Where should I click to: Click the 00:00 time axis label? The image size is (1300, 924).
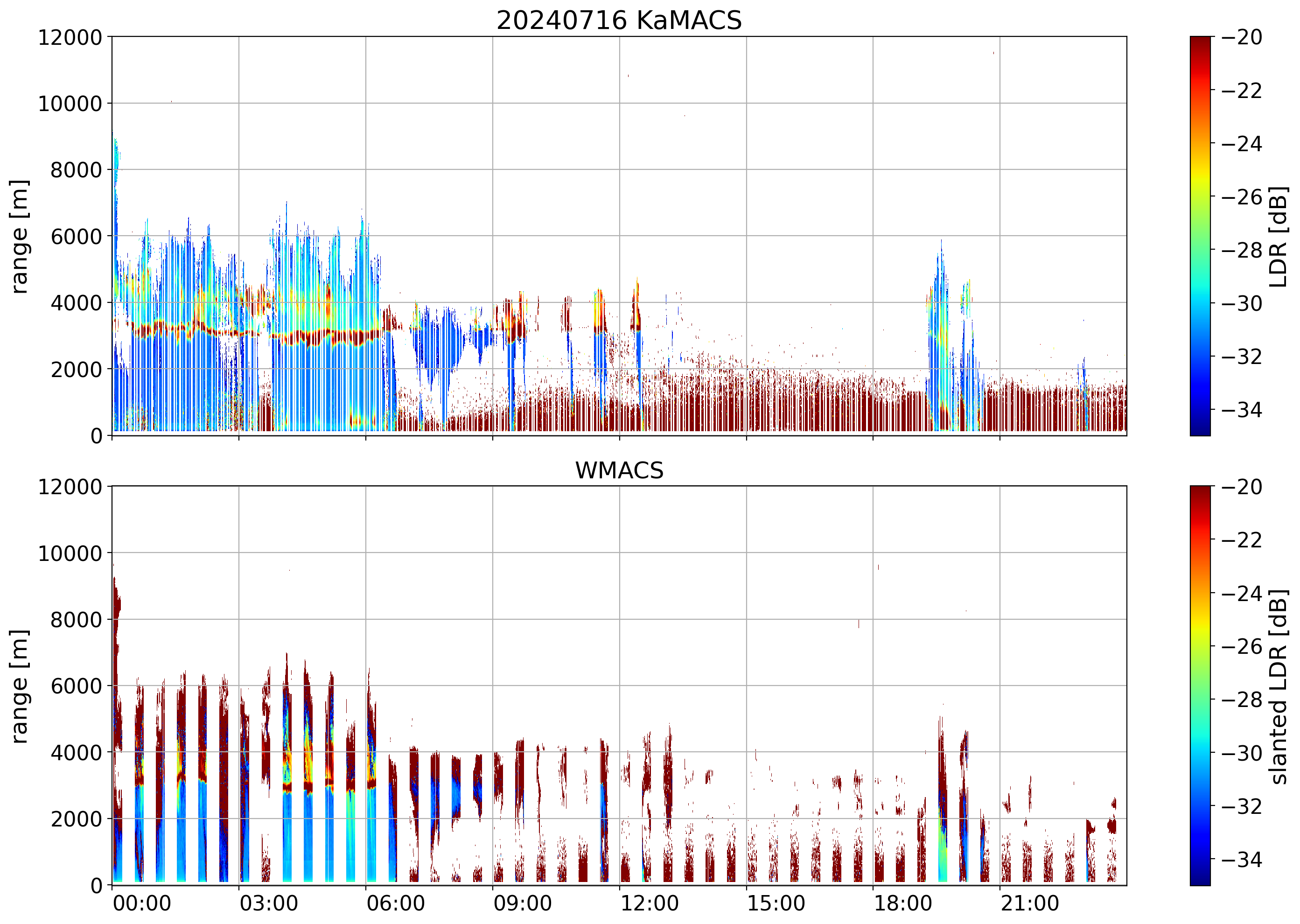coord(142,903)
